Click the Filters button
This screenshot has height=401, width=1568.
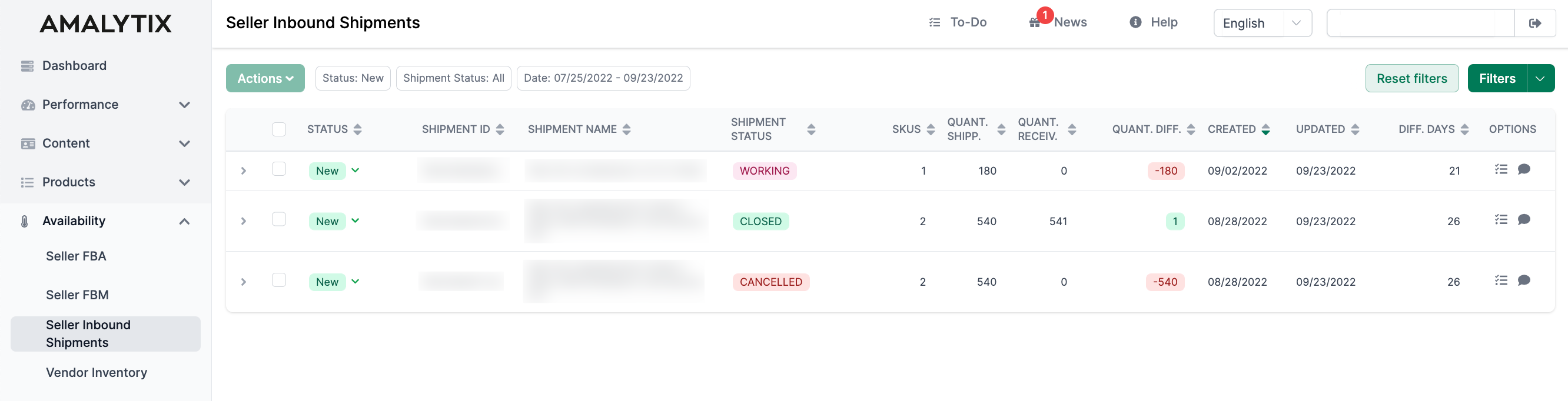pyautogui.click(x=1496, y=79)
